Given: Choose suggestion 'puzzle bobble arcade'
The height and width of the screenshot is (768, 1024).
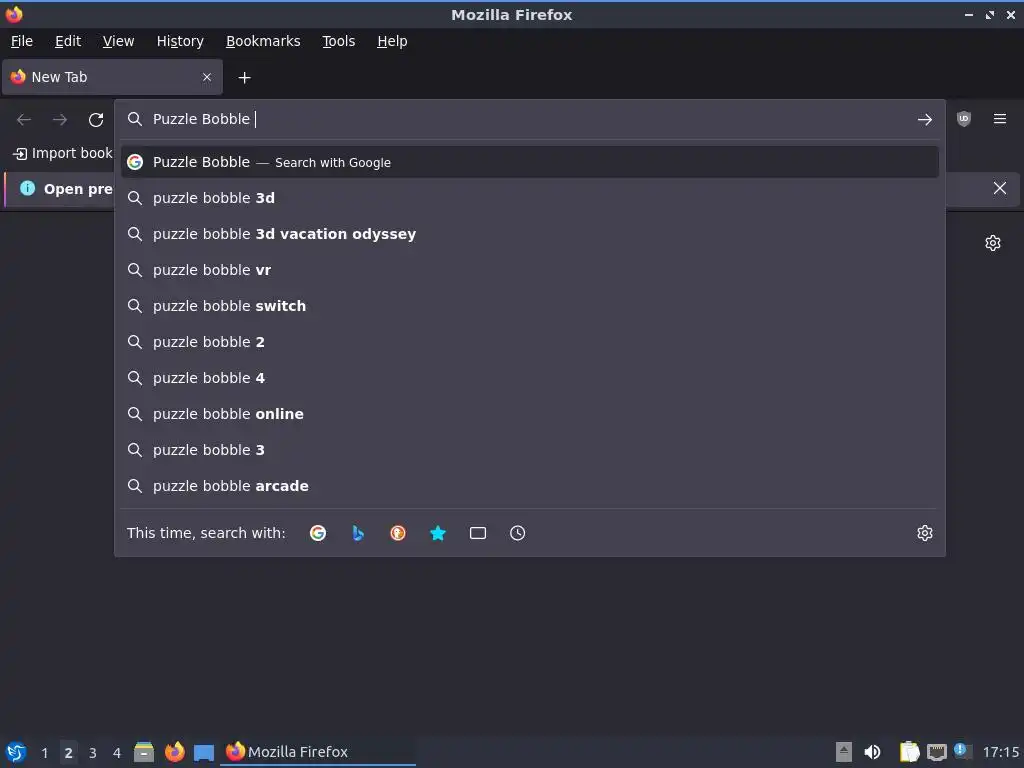Looking at the screenshot, I should [530, 485].
